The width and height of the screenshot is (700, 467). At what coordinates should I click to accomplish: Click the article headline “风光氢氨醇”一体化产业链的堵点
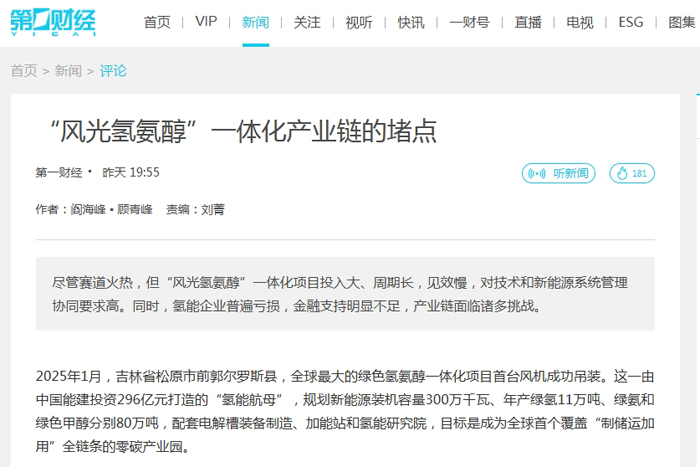pos(244,131)
